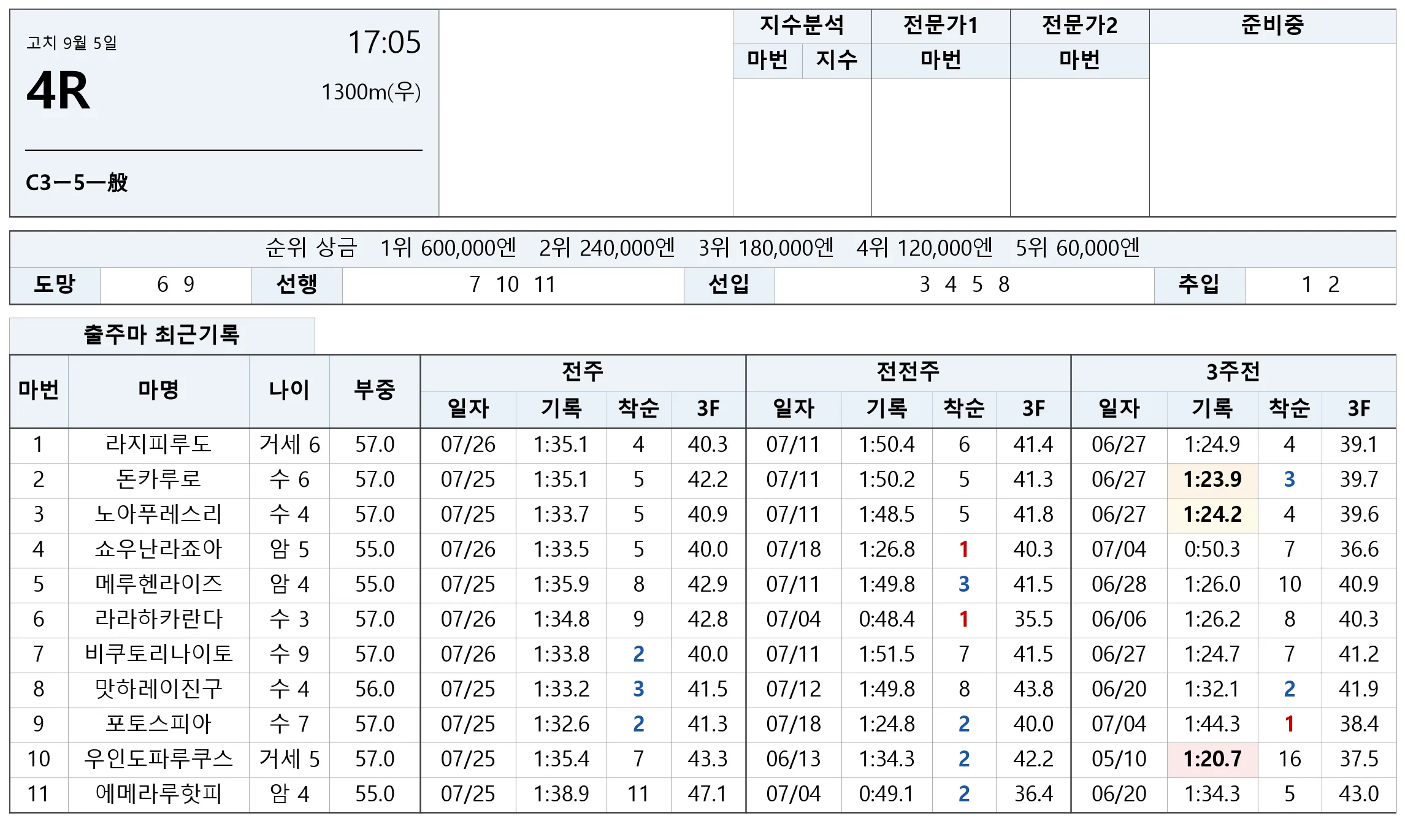The image size is (1405, 840).
Task: Select horse name 라지피루도
Action: [159, 444]
